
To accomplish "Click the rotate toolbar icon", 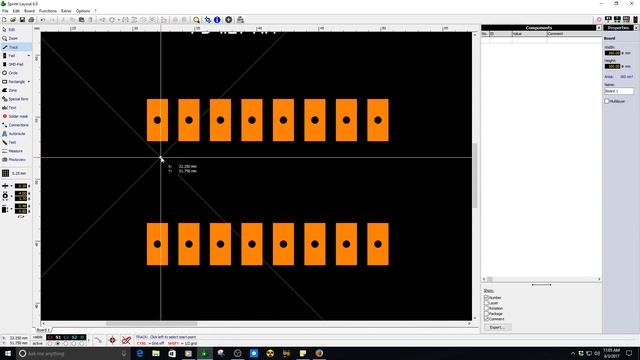I will pyautogui.click(x=111, y=20).
